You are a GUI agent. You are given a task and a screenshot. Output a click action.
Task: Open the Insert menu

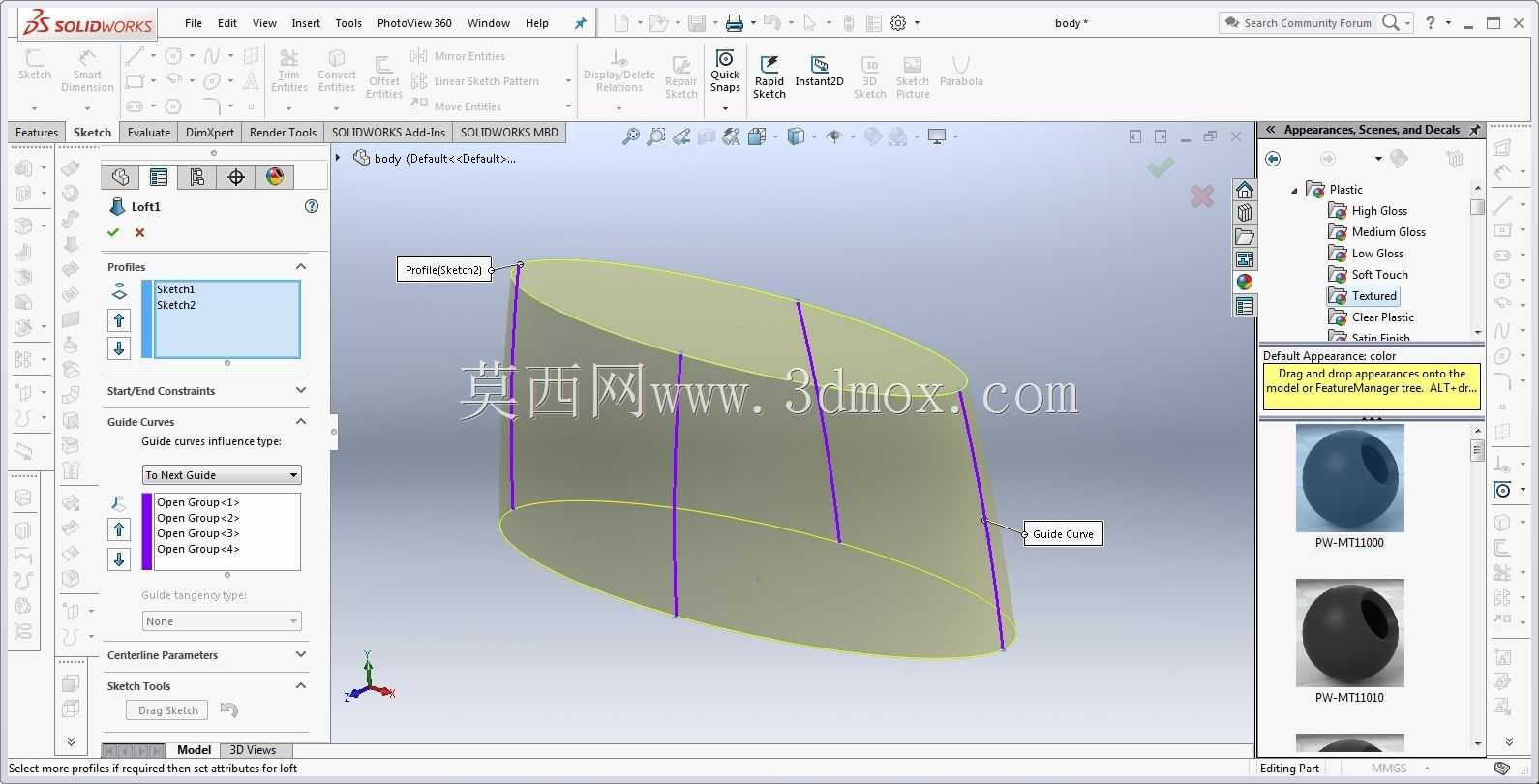tap(306, 23)
